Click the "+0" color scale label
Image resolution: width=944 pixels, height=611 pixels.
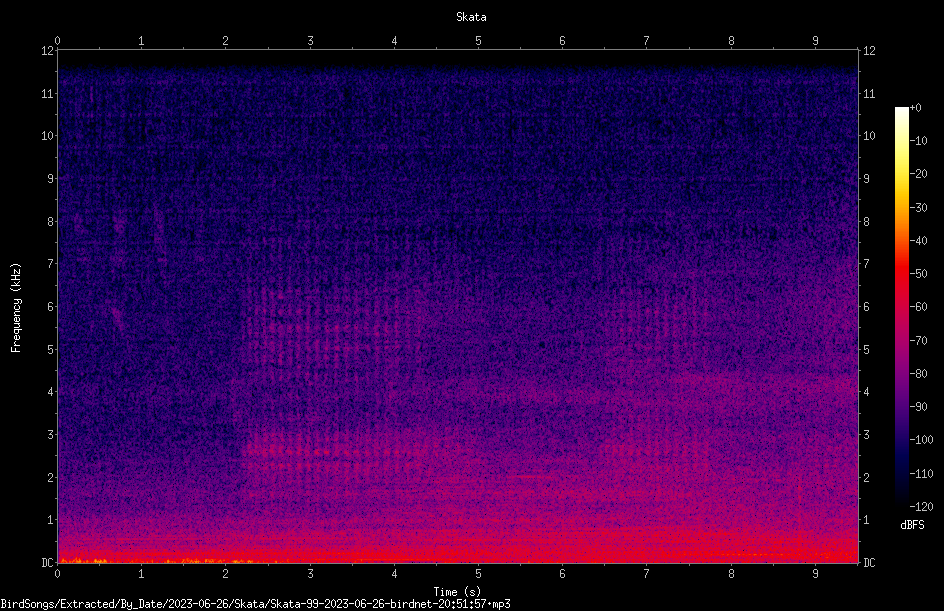click(915, 108)
